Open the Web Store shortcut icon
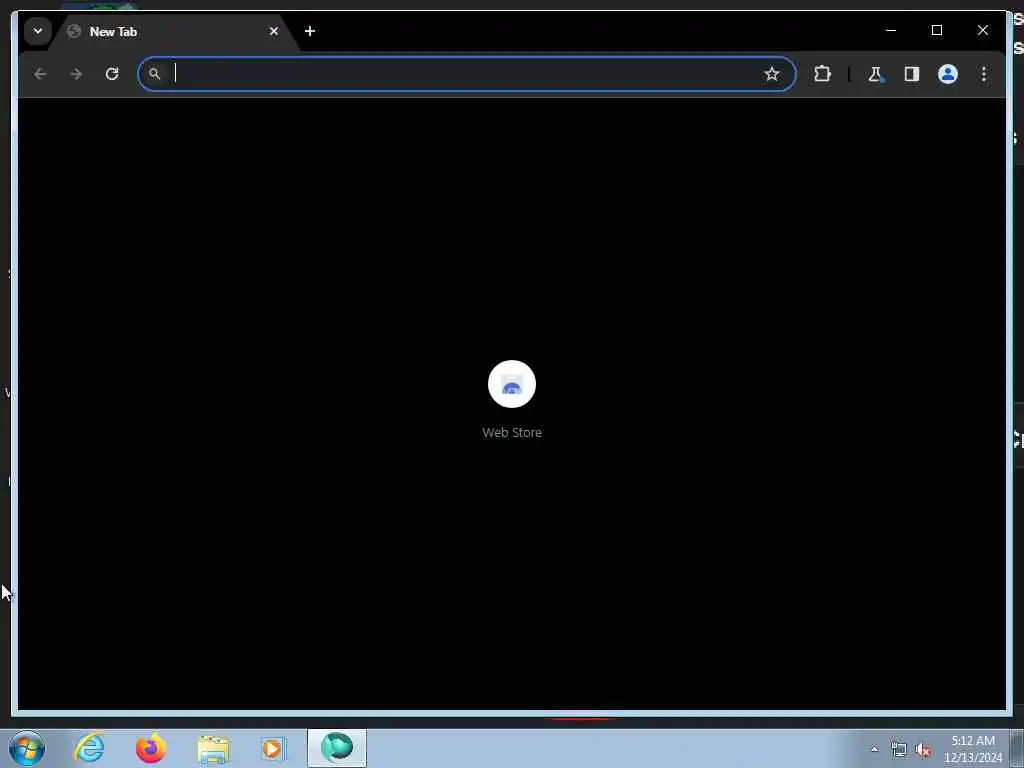This screenshot has width=1024, height=768. point(512,384)
